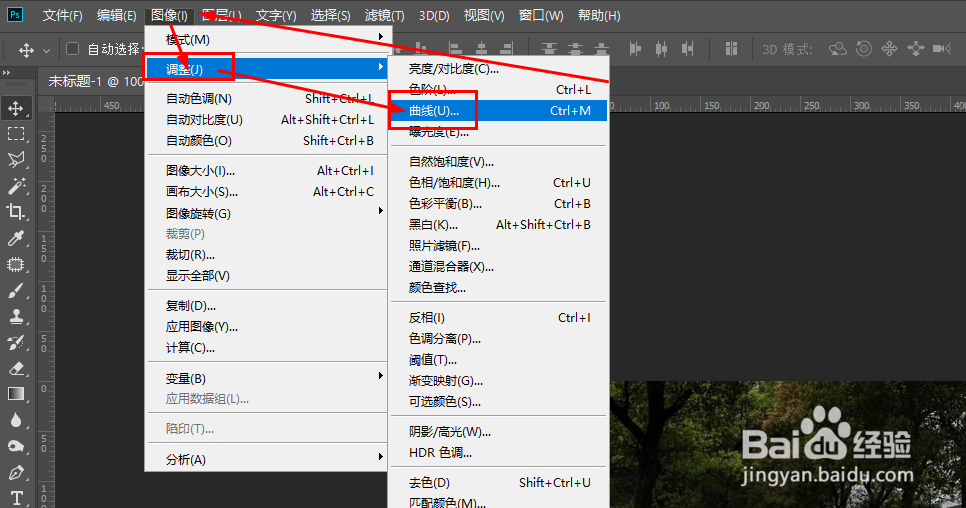
Task: Click the 3D orbit camera icon
Action: [838, 49]
